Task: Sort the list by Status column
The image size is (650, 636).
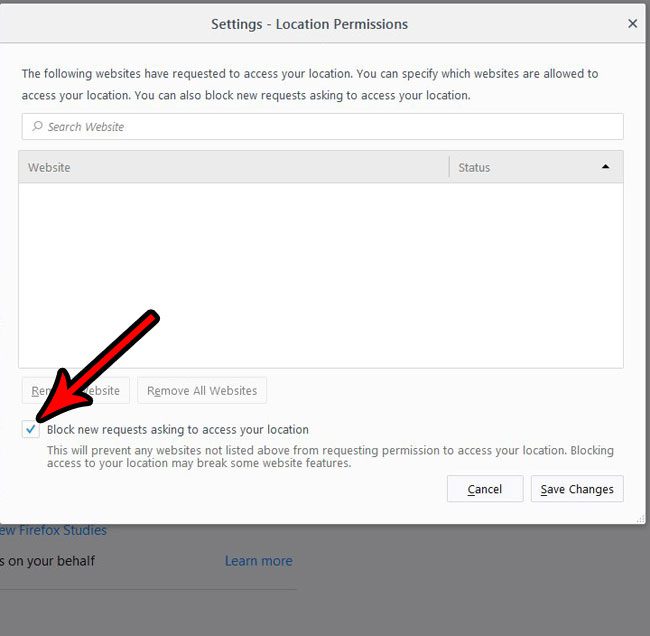Action: tap(520, 167)
